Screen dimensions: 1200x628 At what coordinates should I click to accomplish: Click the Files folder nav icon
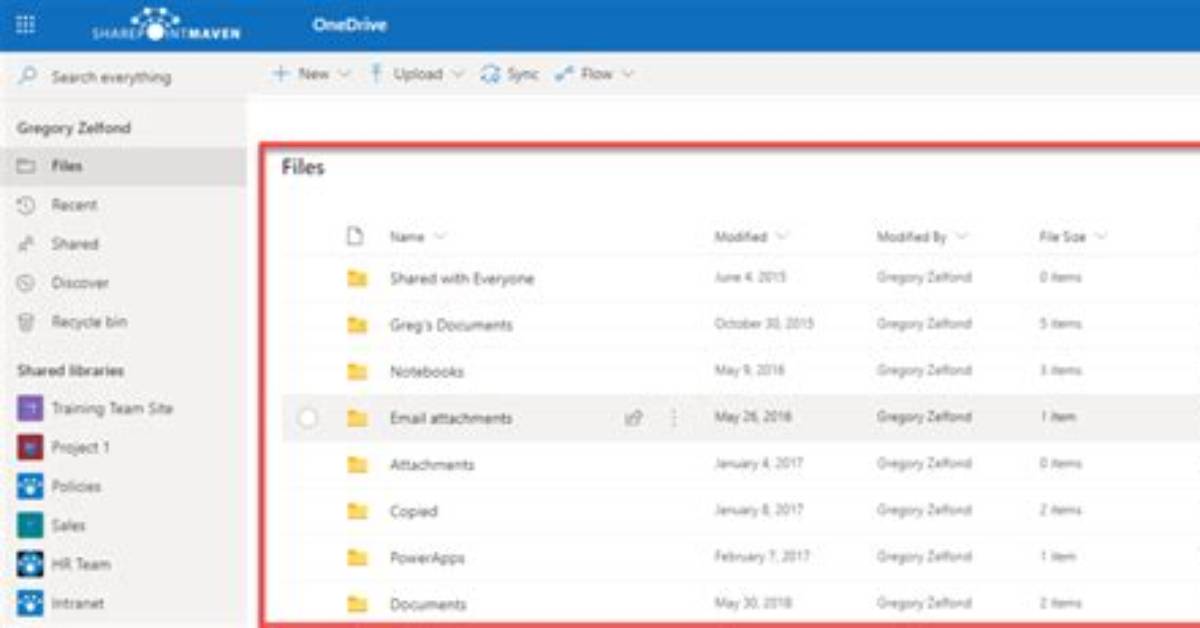[28, 166]
